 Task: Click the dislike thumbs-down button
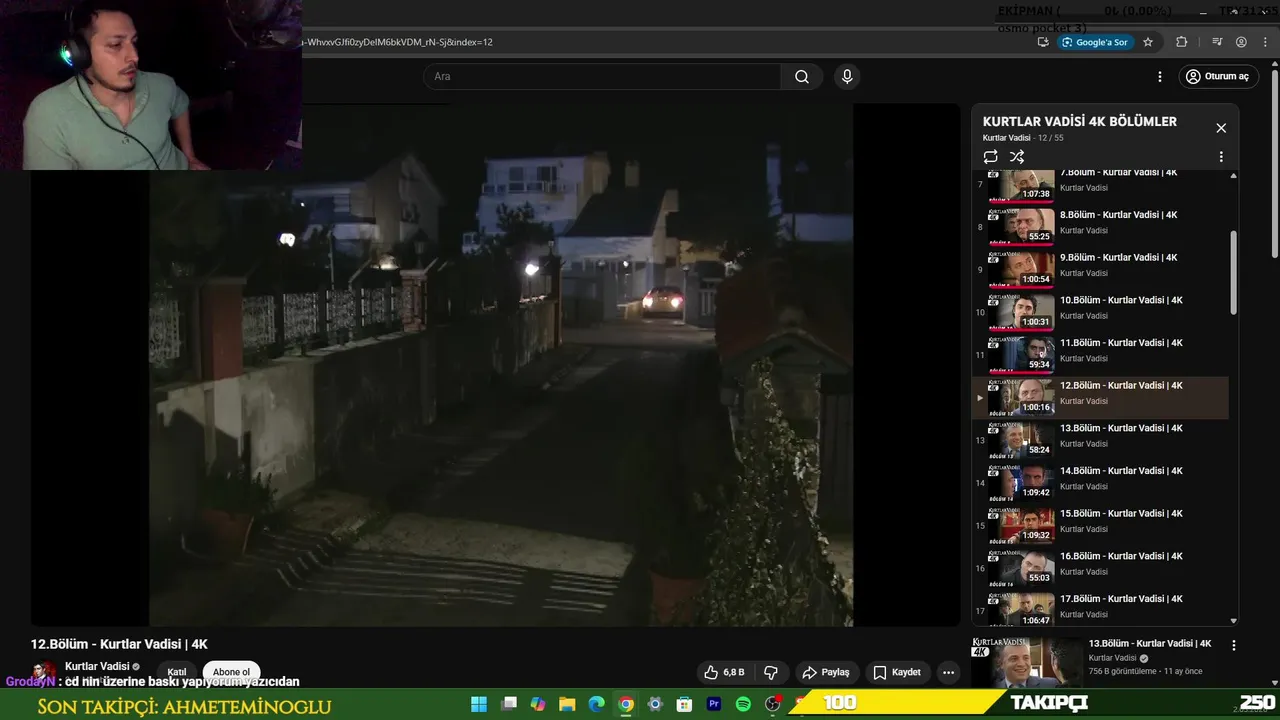coord(771,672)
